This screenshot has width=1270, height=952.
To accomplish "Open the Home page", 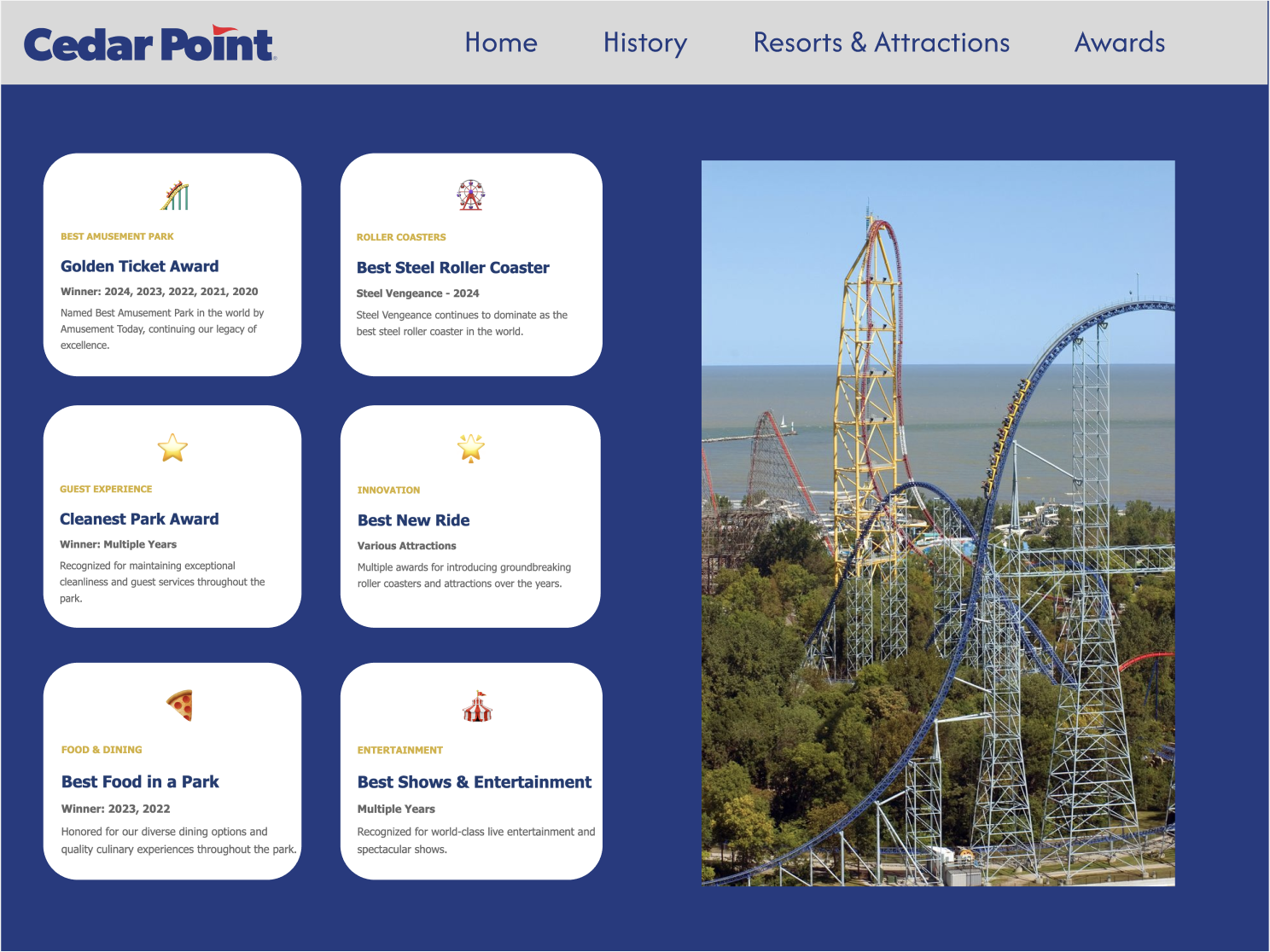I will point(501,43).
